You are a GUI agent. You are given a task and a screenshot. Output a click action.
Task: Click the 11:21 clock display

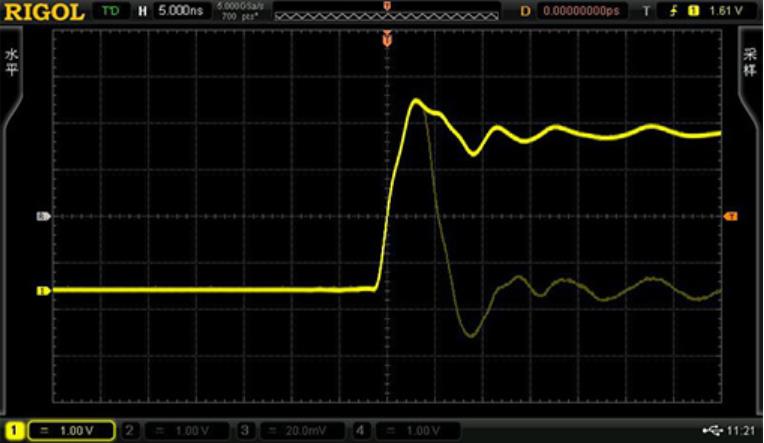(x=741, y=430)
